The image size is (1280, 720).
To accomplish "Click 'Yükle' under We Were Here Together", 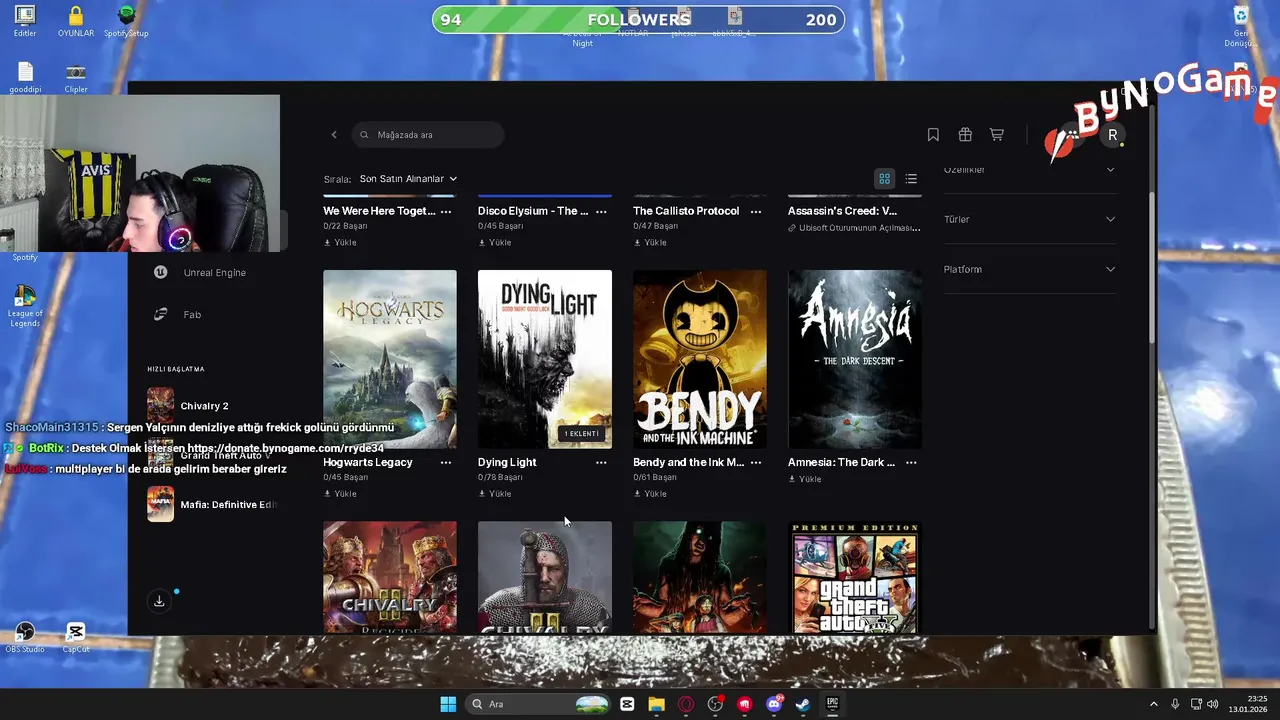I will [340, 242].
